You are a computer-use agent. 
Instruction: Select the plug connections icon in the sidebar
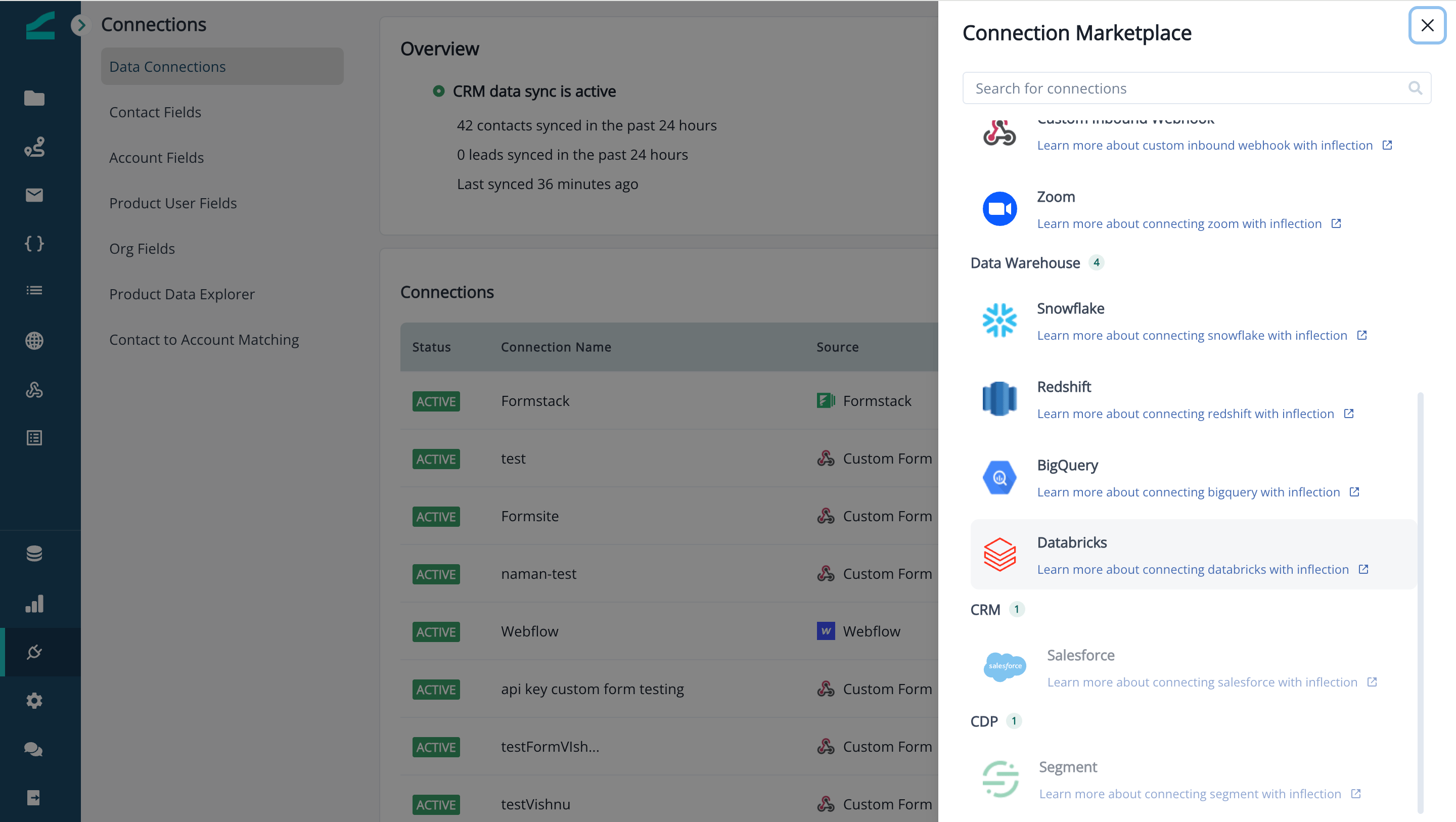(34, 652)
